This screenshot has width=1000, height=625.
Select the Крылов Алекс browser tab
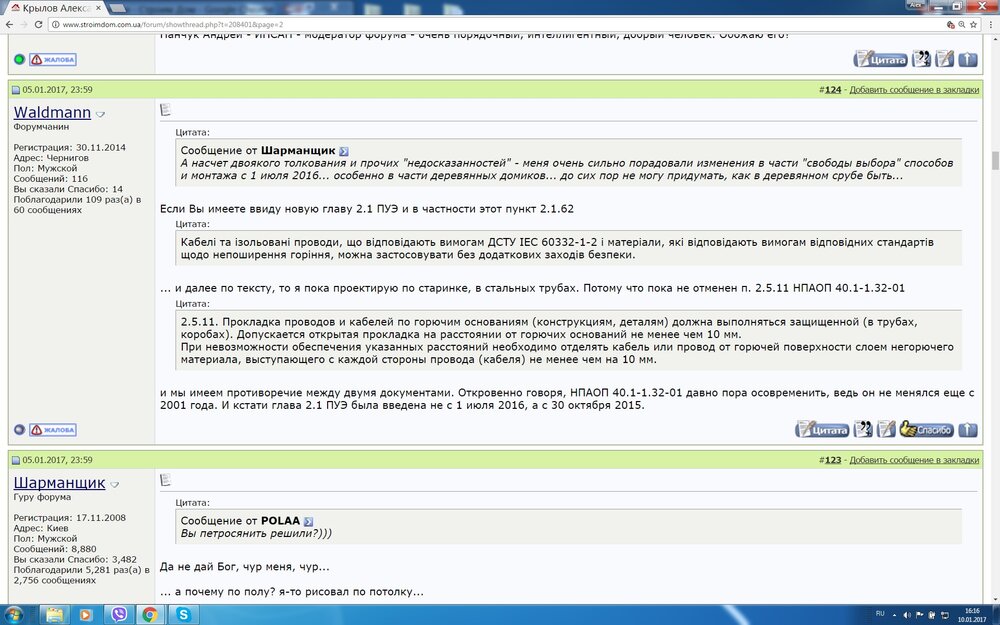pyautogui.click(x=55, y=8)
